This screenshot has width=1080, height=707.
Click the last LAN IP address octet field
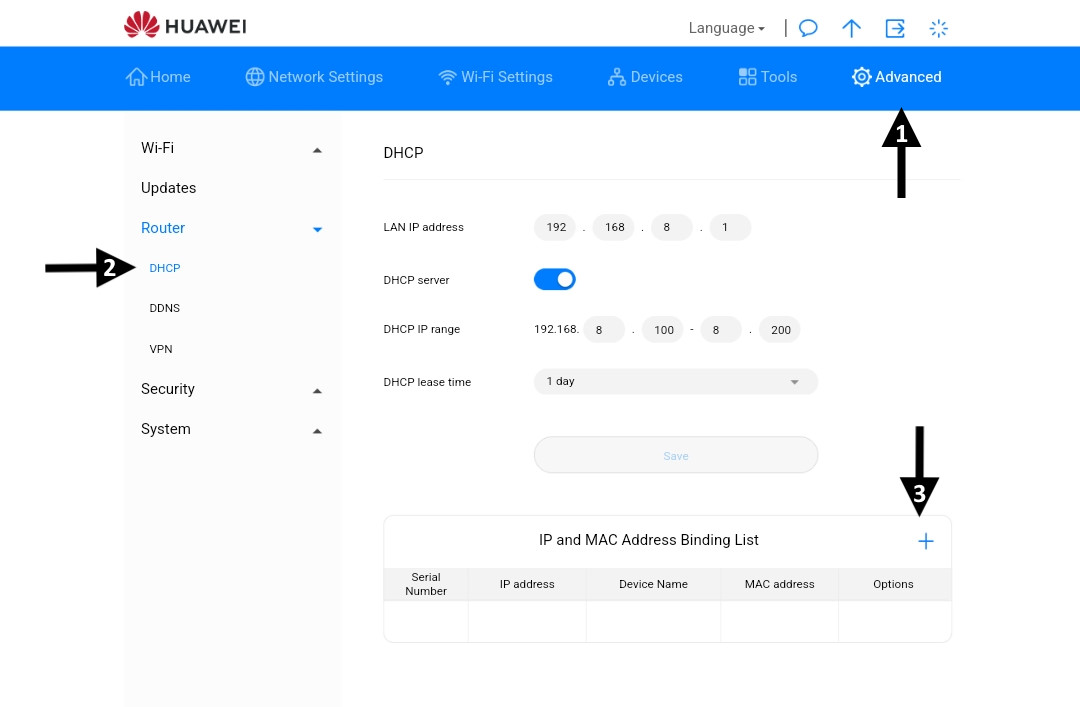point(730,227)
